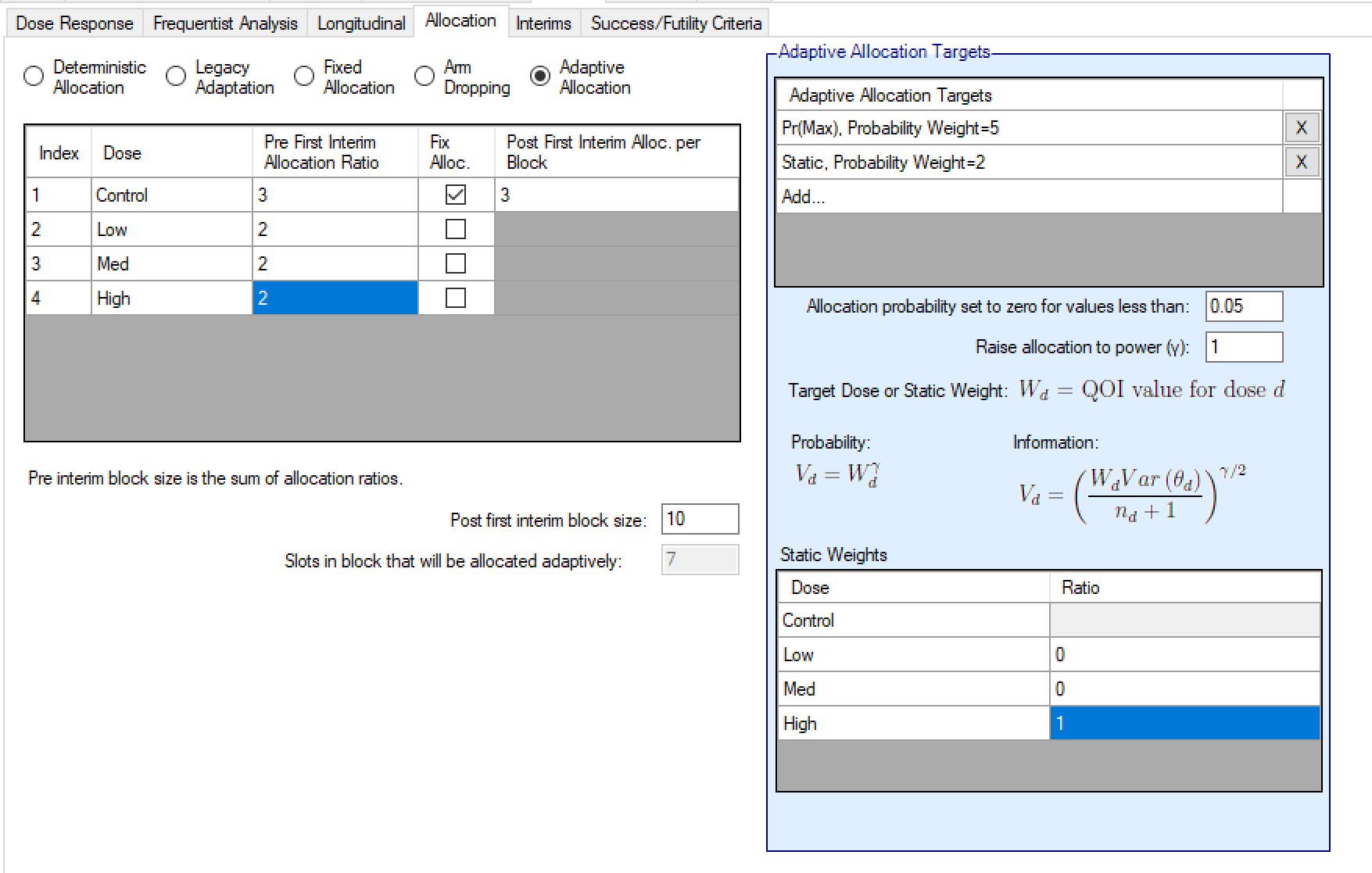Check Fix Alloc. box for High dose
1372x873 pixels.
click(455, 299)
